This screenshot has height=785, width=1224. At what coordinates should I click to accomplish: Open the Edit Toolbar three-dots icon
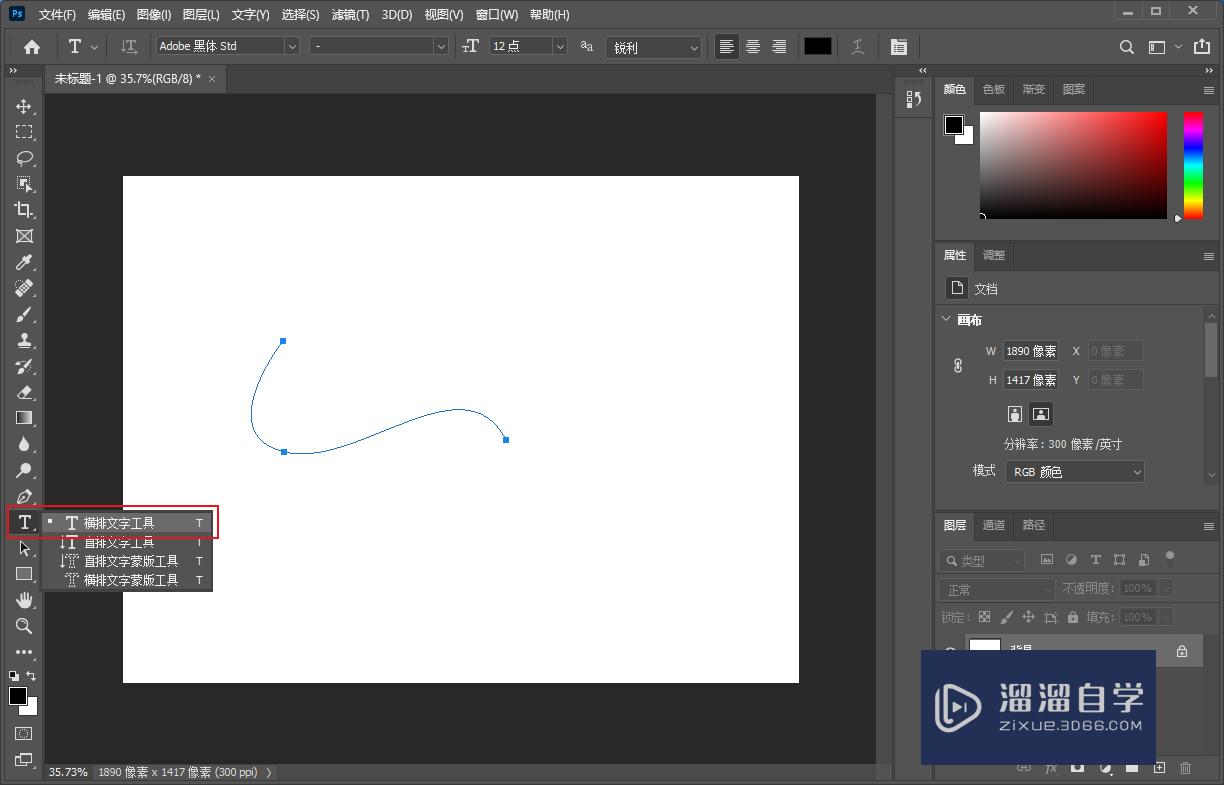pos(24,652)
